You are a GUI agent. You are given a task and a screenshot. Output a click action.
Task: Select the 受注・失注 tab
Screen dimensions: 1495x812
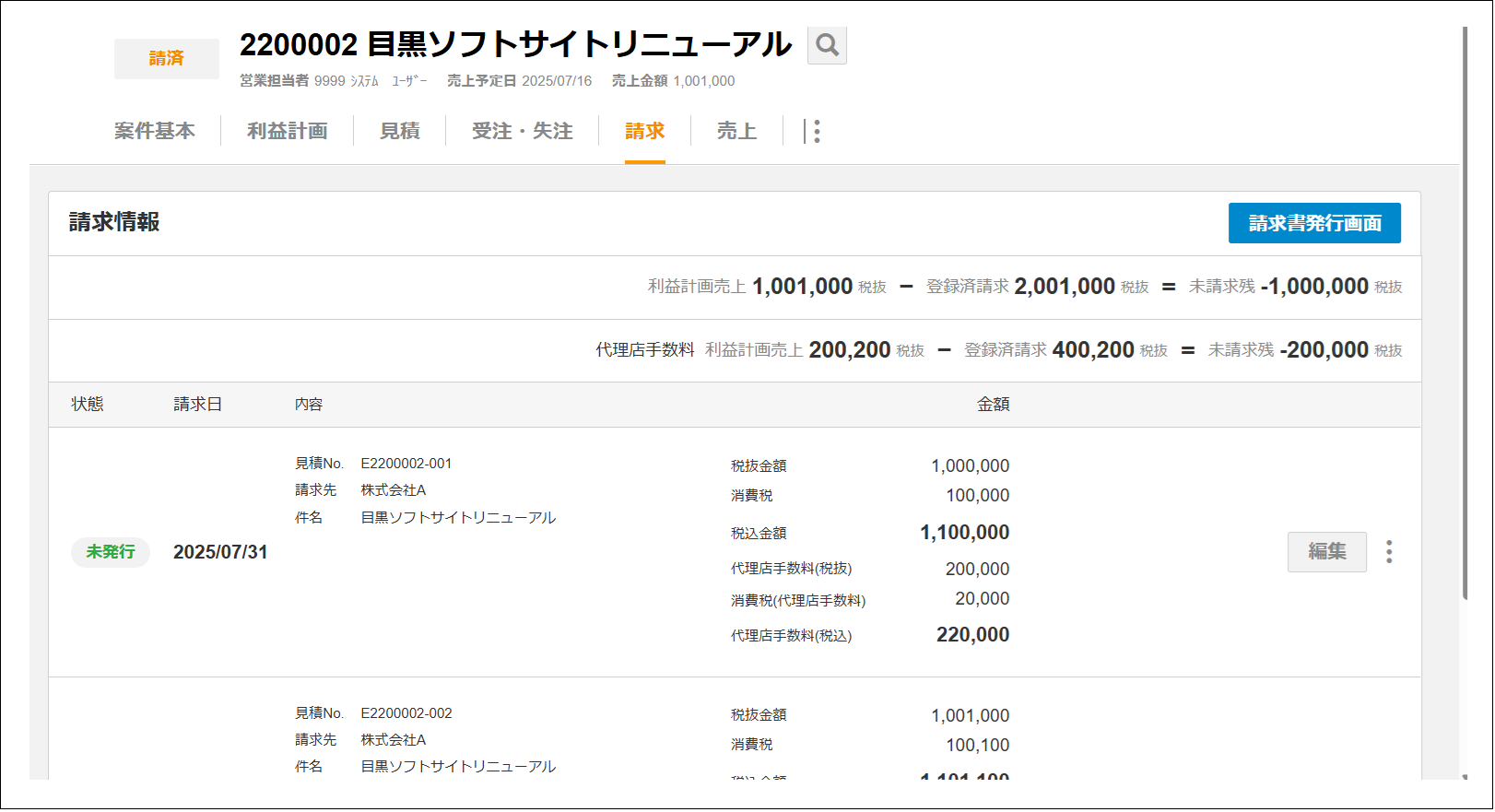point(522,132)
